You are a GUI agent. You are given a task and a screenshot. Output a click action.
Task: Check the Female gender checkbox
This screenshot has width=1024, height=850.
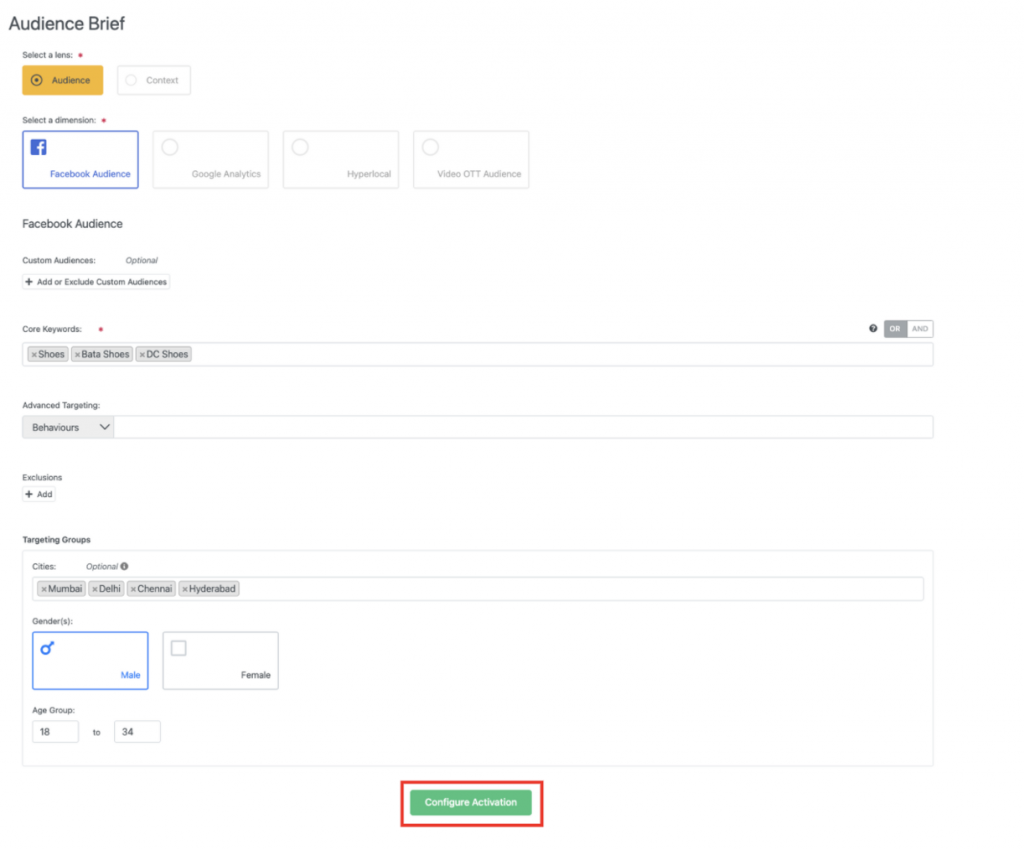coord(178,648)
